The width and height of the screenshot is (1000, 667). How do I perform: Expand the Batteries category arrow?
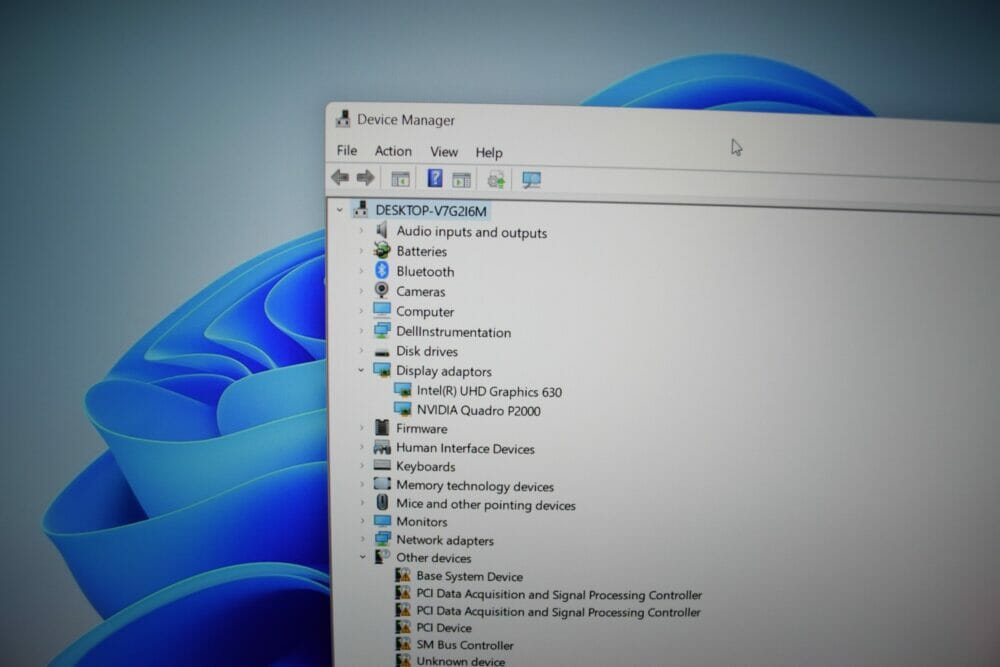(361, 251)
